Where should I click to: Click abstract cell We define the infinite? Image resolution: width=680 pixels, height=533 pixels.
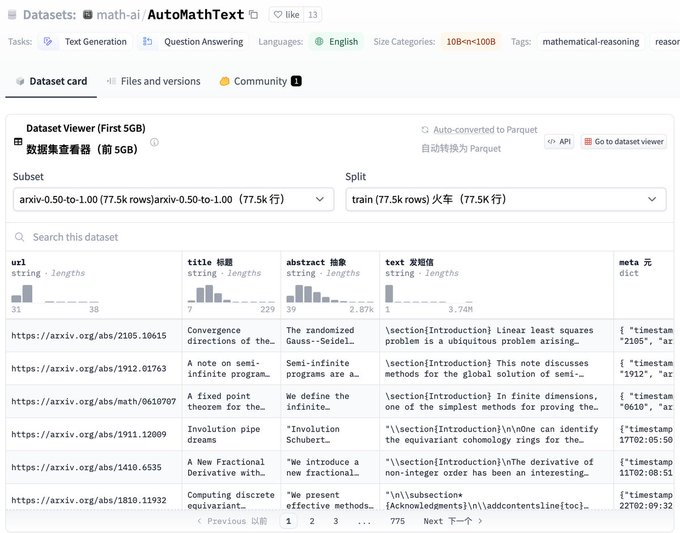pos(330,402)
